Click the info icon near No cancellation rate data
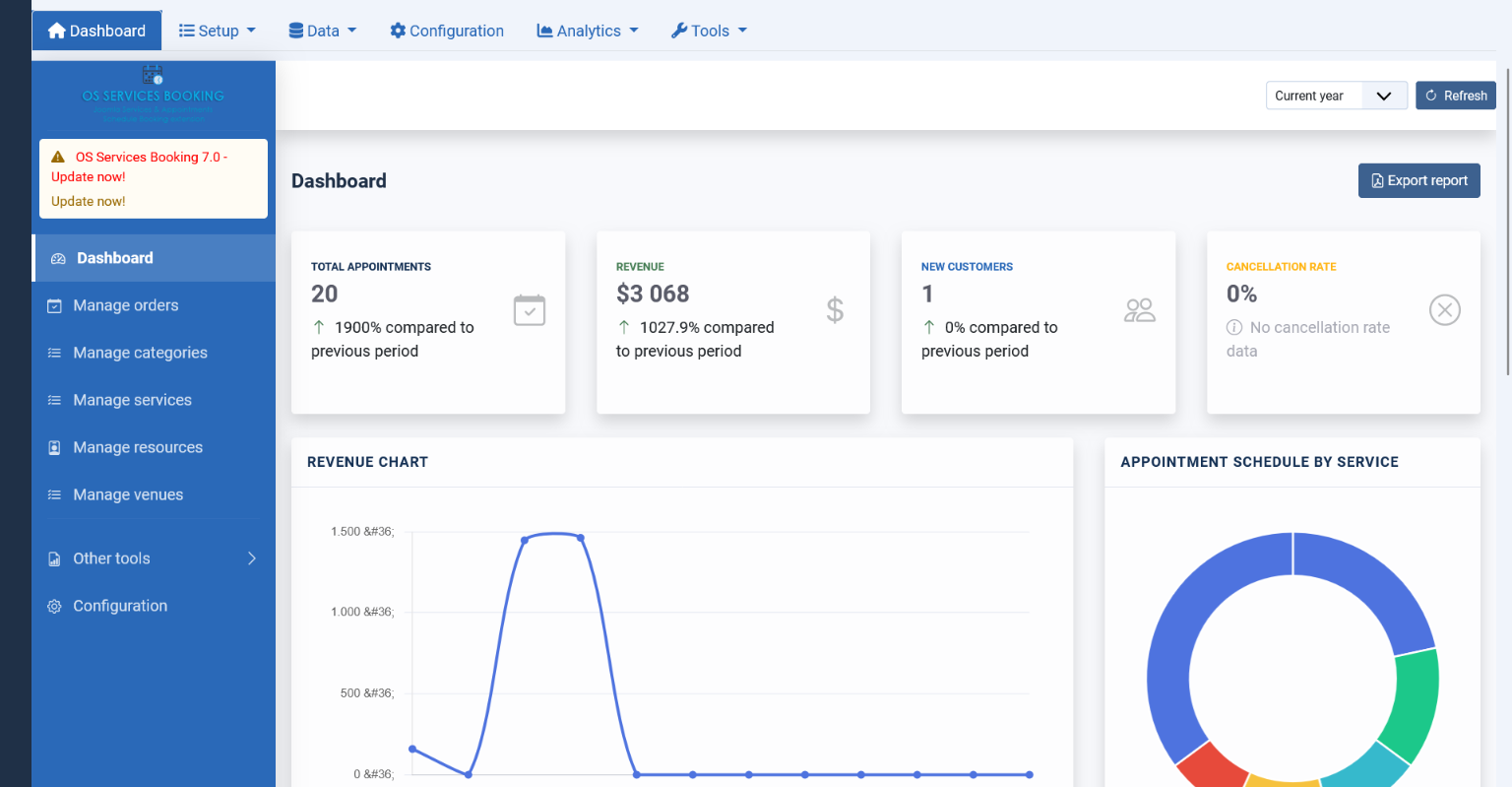1512x787 pixels. [1234, 327]
